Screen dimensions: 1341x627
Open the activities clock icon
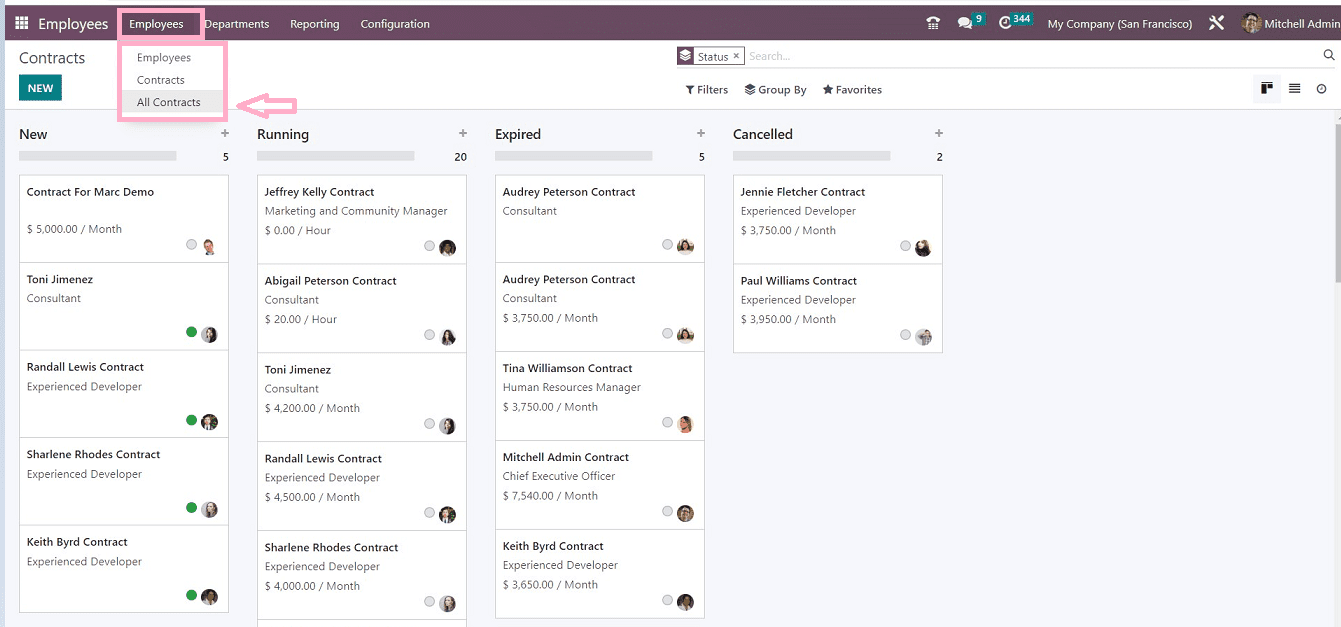point(1005,23)
